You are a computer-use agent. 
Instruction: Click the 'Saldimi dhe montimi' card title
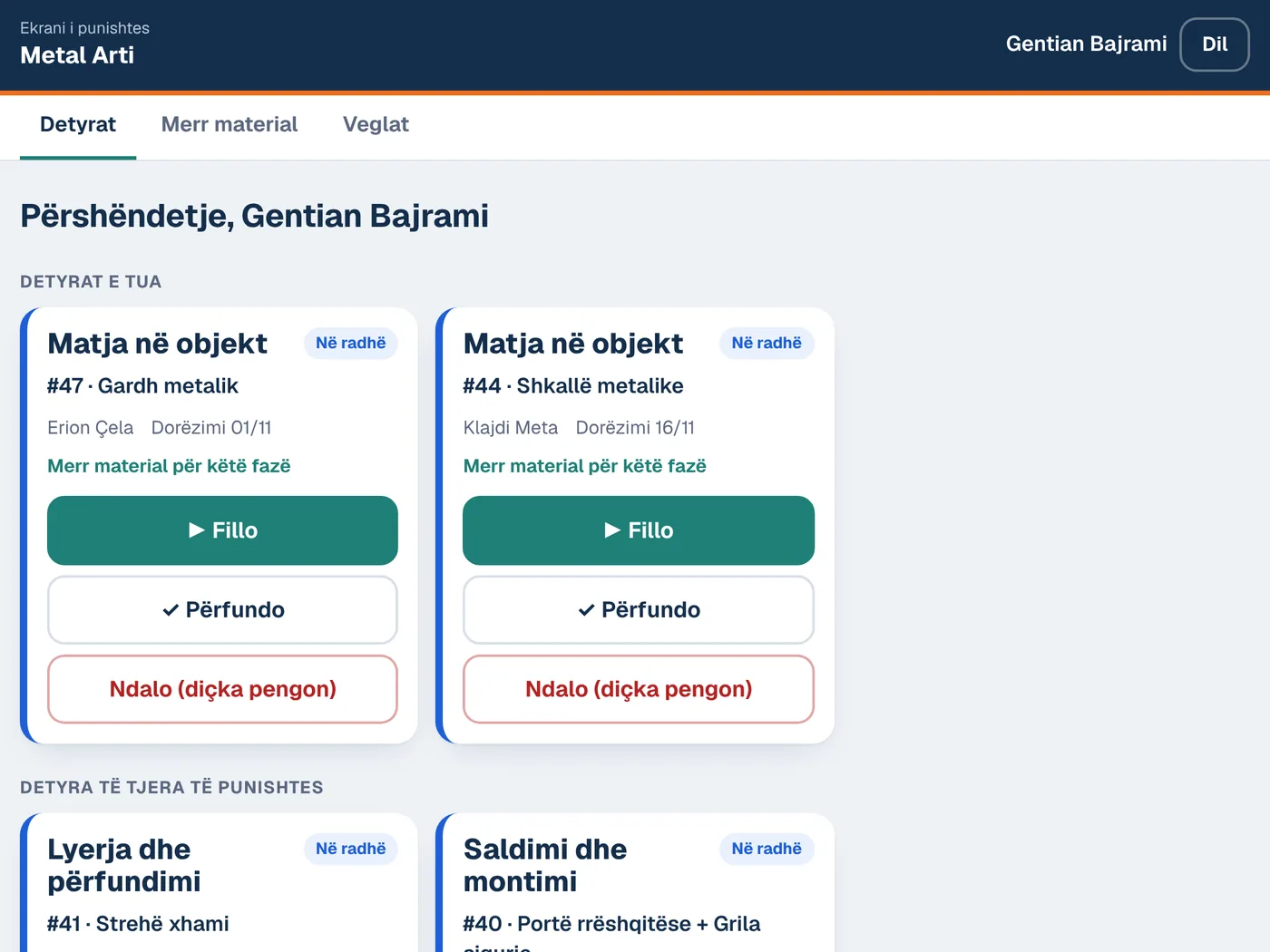(x=545, y=865)
